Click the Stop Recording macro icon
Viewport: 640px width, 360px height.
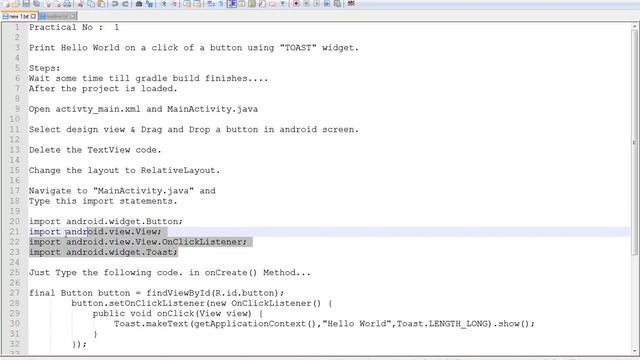(306, 4)
